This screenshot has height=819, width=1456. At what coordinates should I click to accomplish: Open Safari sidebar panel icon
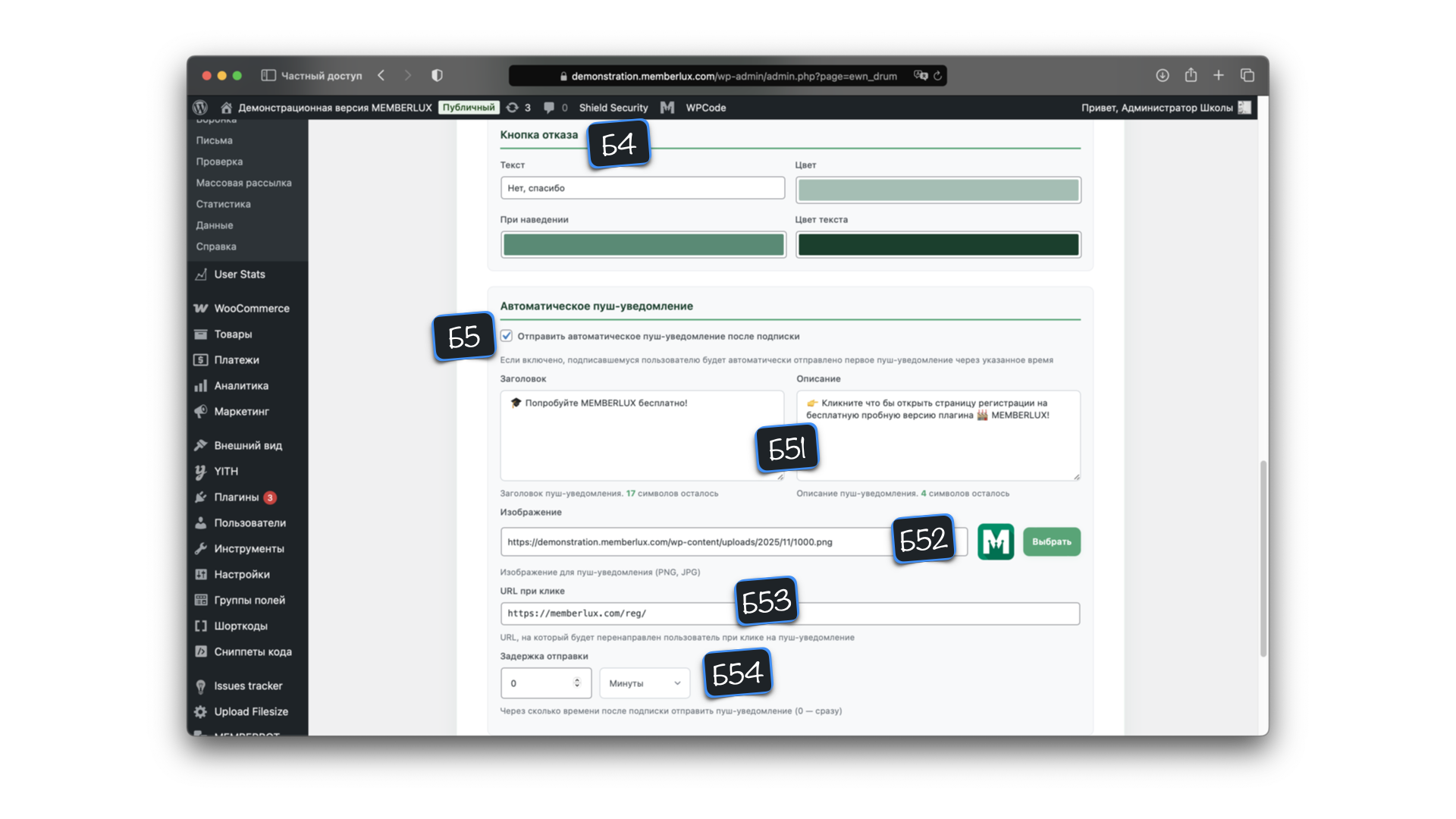coord(268,76)
